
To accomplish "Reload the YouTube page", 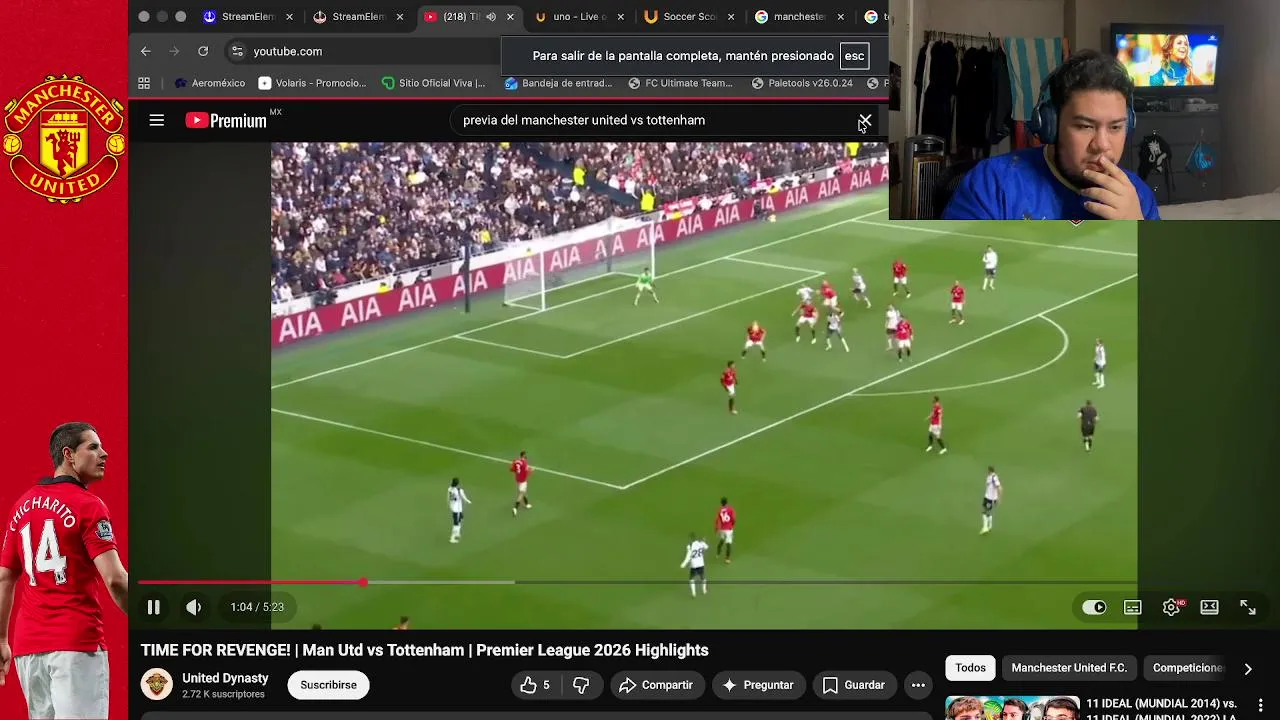I will (x=203, y=51).
